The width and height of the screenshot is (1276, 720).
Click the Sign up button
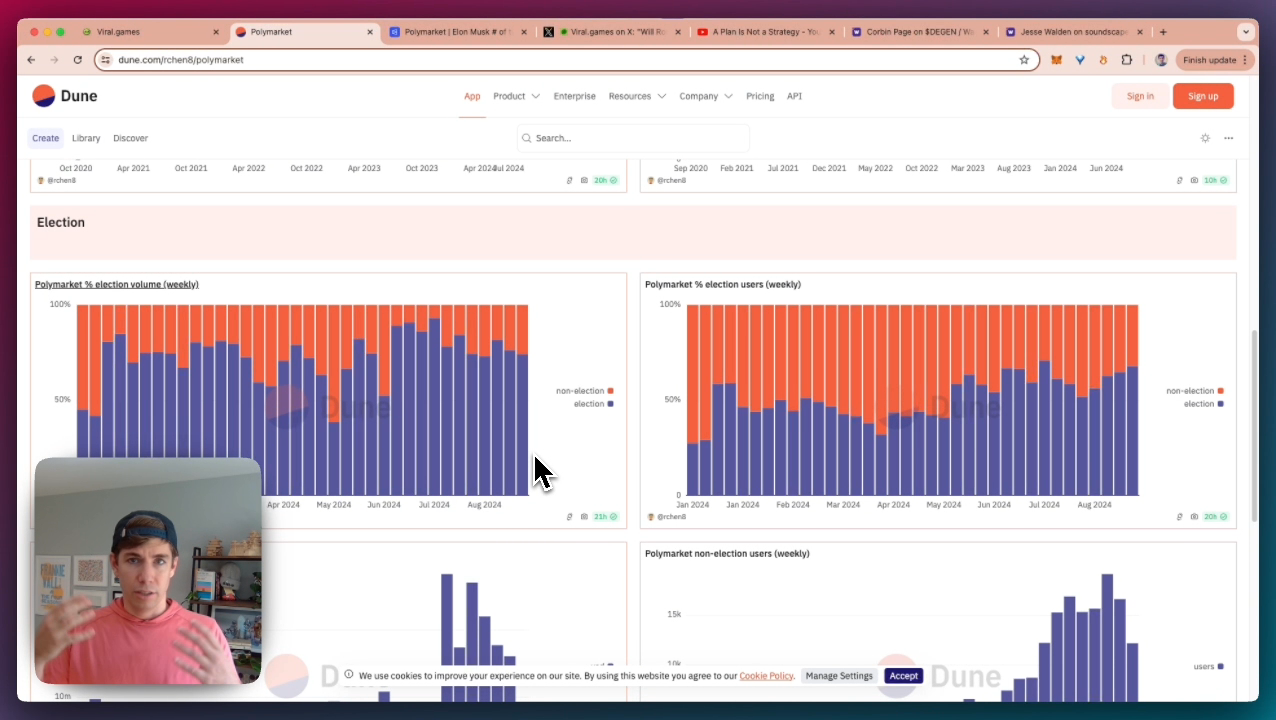tap(1203, 96)
